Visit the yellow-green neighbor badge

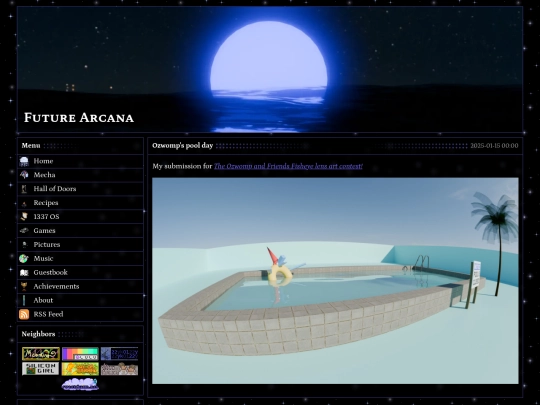pos(80,368)
